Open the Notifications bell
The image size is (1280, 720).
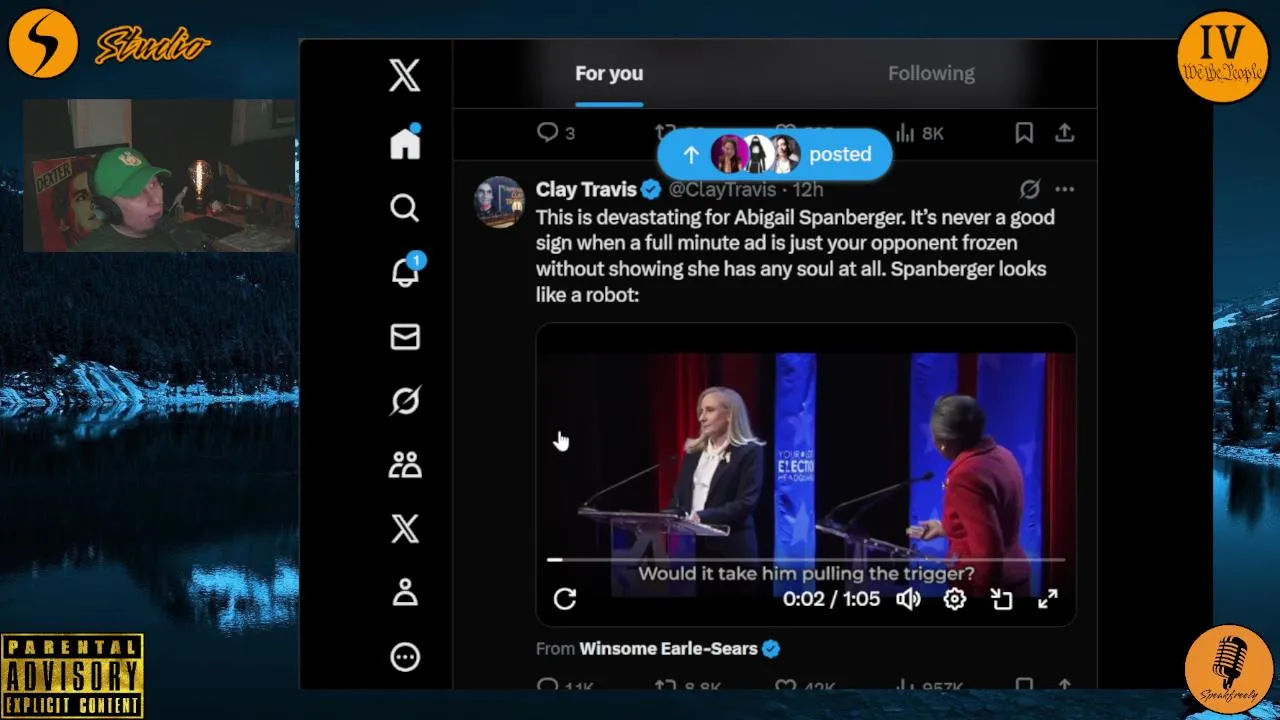pyautogui.click(x=405, y=271)
